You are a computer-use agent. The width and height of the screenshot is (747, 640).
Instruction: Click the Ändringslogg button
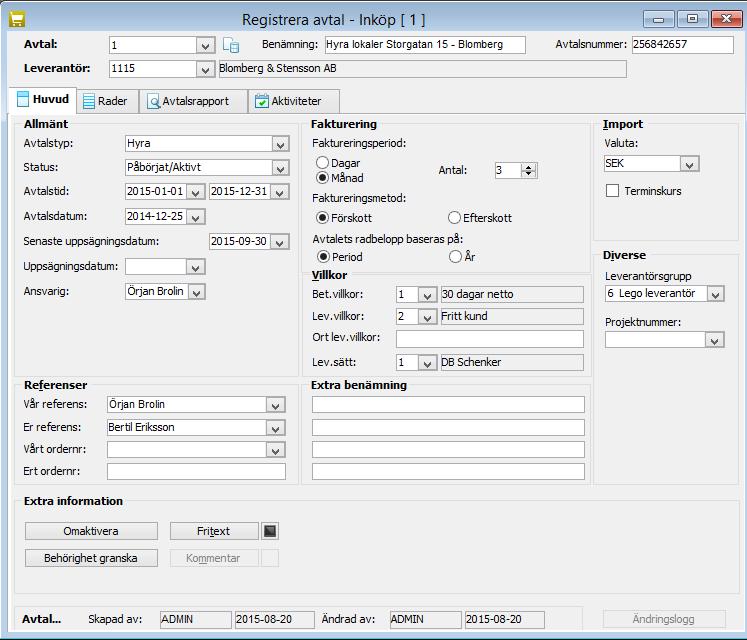tap(664, 619)
